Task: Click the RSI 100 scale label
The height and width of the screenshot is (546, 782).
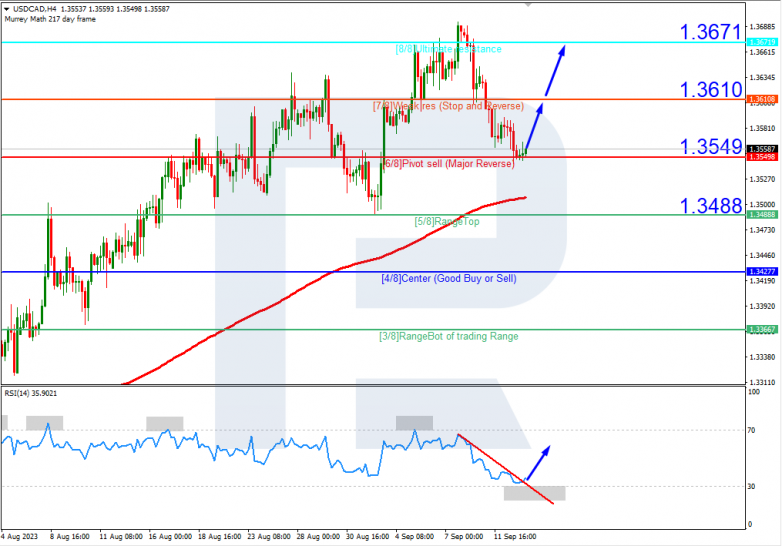Action: pyautogui.click(x=754, y=392)
